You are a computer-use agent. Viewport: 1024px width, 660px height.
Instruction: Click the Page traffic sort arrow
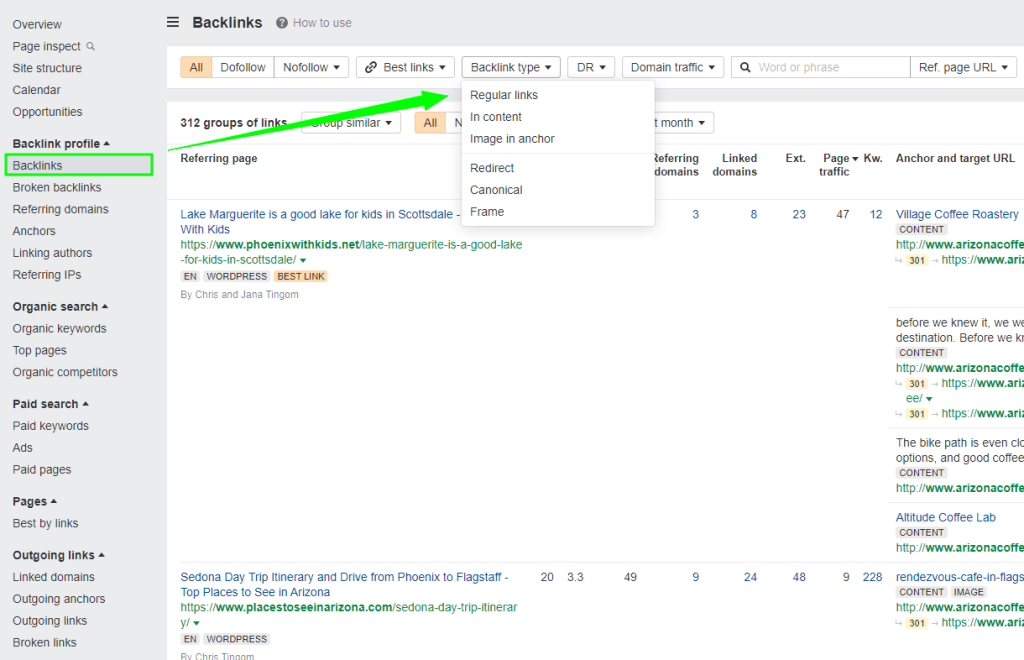(856, 158)
